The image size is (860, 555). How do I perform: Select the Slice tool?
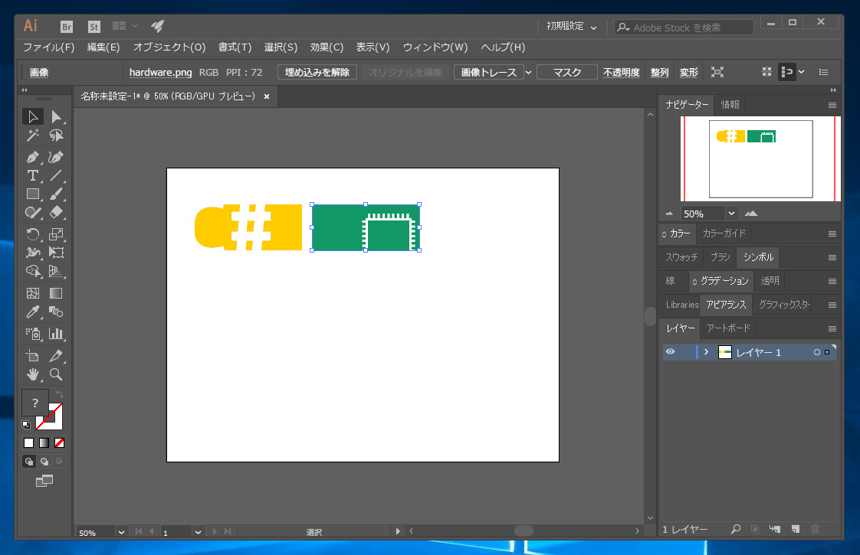coord(56,356)
